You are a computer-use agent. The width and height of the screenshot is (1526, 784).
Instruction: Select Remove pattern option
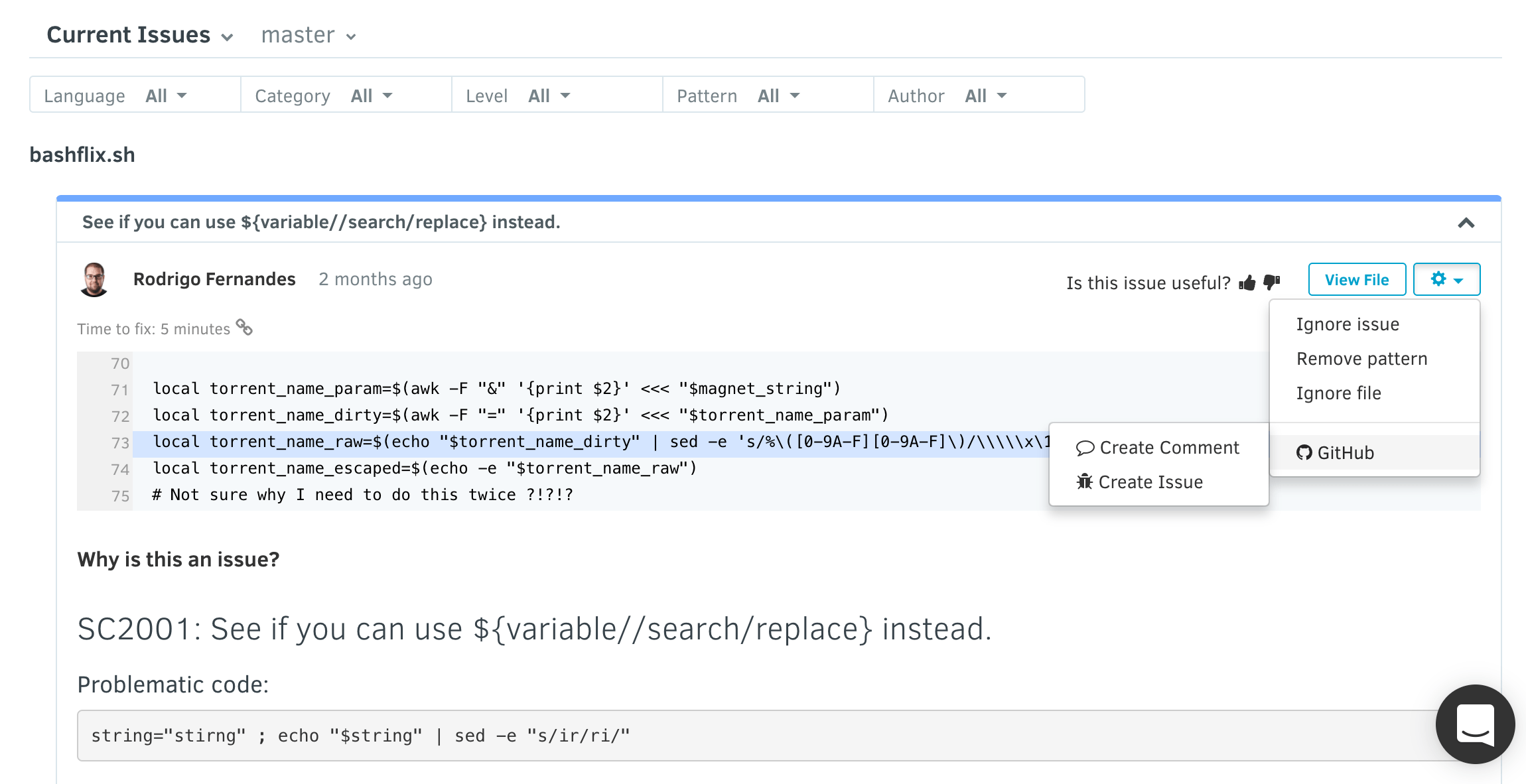pyautogui.click(x=1361, y=359)
